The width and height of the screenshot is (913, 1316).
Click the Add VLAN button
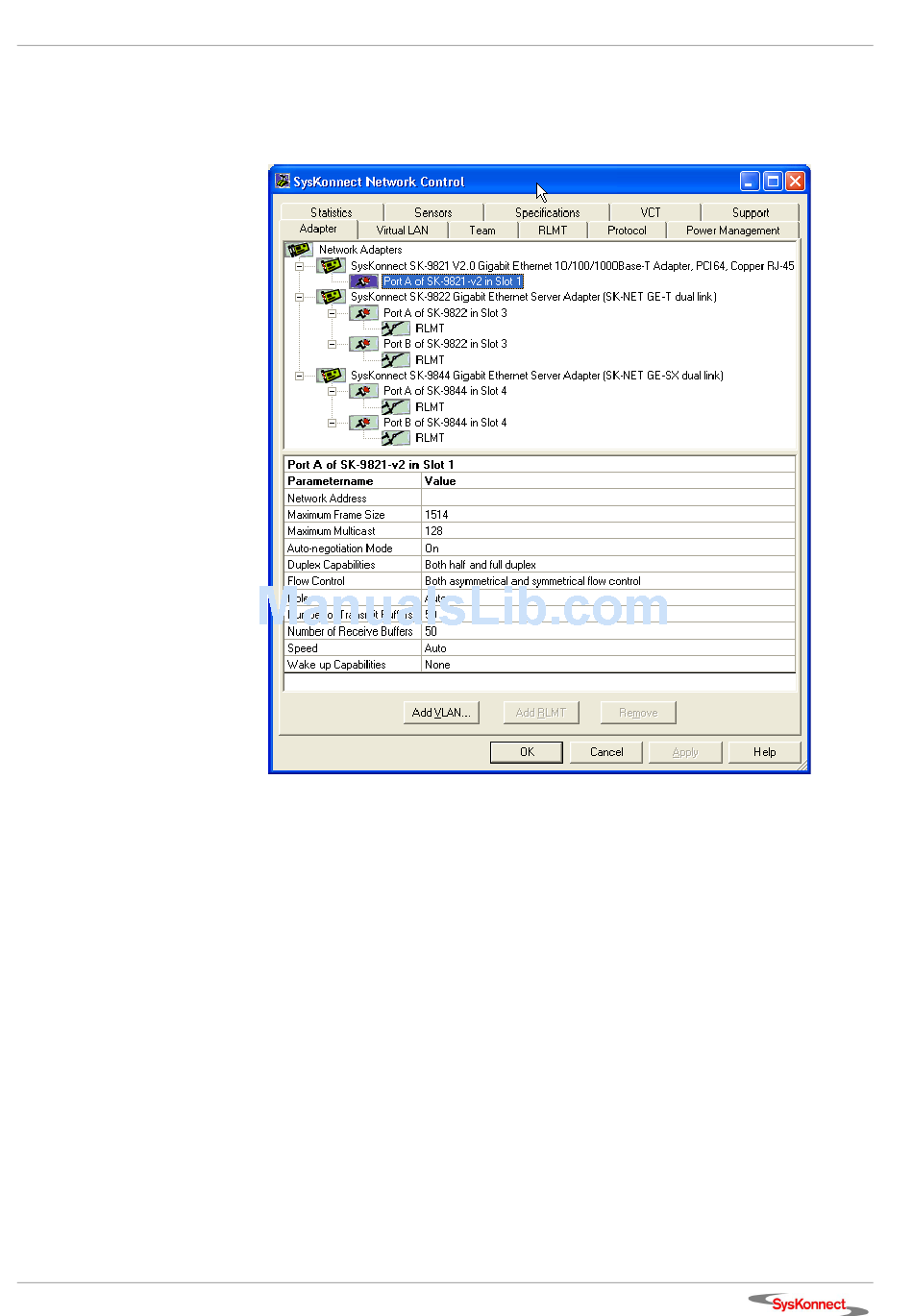(x=441, y=713)
